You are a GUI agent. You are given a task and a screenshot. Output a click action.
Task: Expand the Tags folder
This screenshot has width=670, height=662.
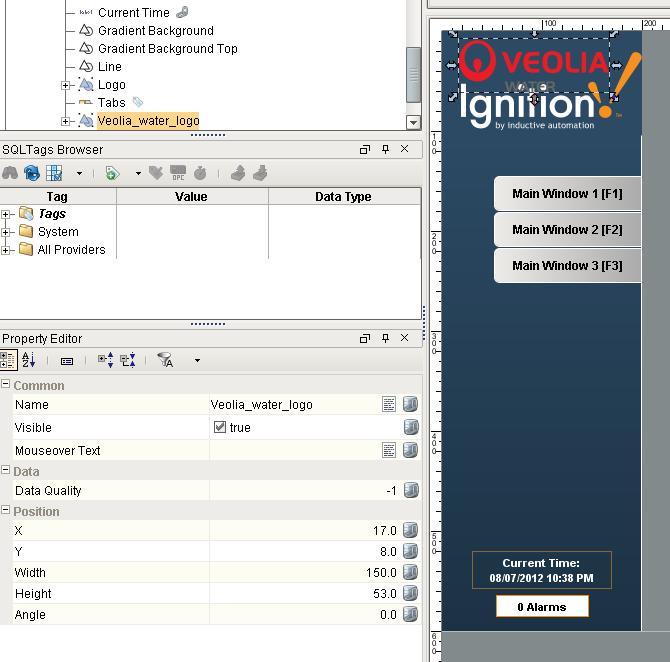(x=6, y=214)
